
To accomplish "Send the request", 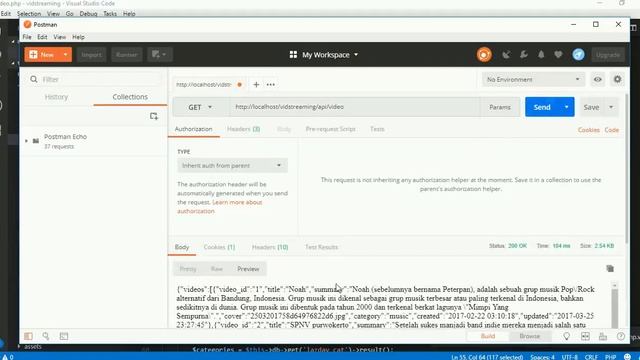I will click(x=542, y=107).
